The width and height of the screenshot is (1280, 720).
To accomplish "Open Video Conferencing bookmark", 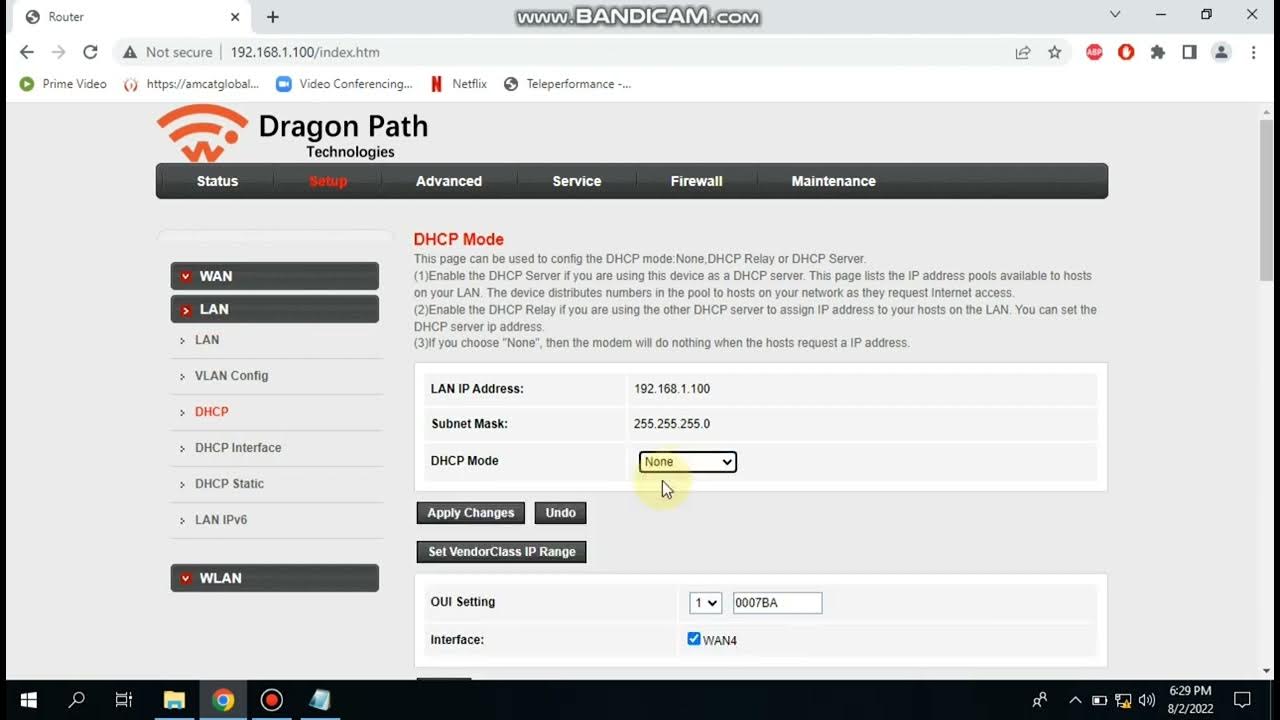I will (x=344, y=84).
